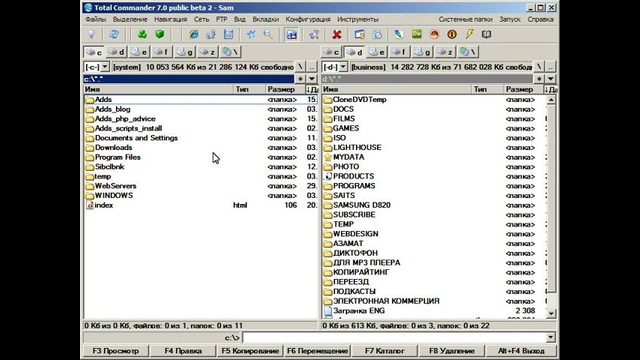Click the Internet Explorer toolbar icon

pyautogui.click(x=193, y=34)
